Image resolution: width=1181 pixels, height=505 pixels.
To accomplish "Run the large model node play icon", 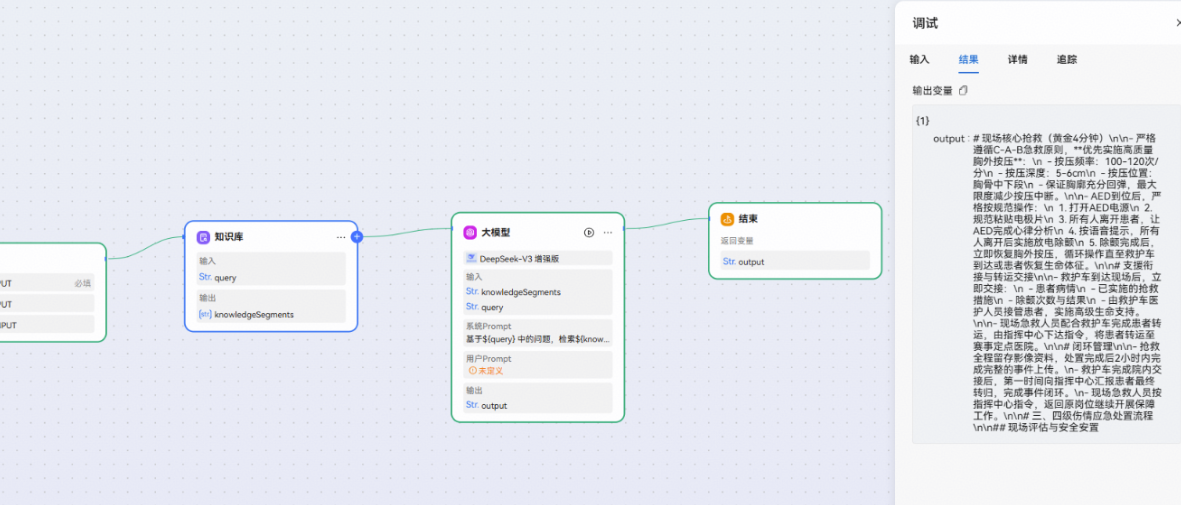I will 589,232.
